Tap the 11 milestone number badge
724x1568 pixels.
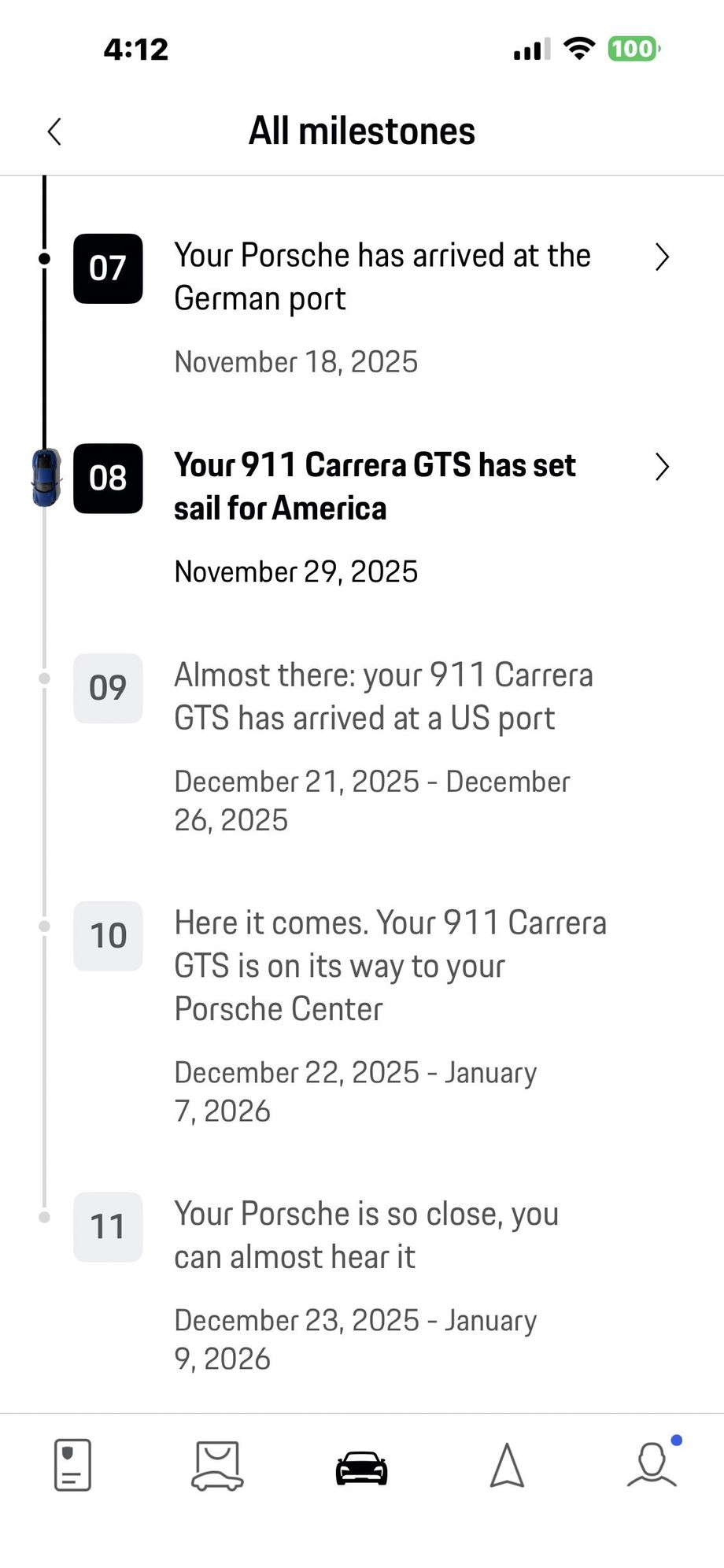[x=108, y=1227]
